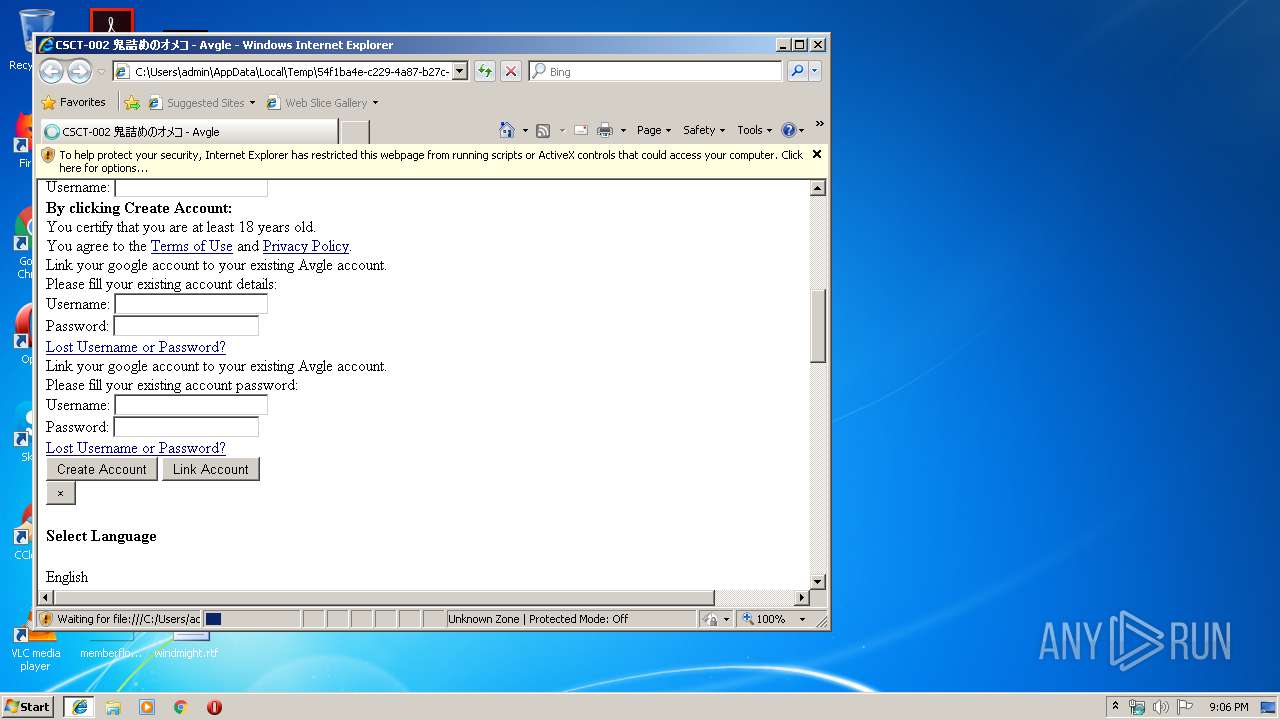1280x720 pixels.
Task: Click the privacy lock icon in status bar
Action: [709, 619]
